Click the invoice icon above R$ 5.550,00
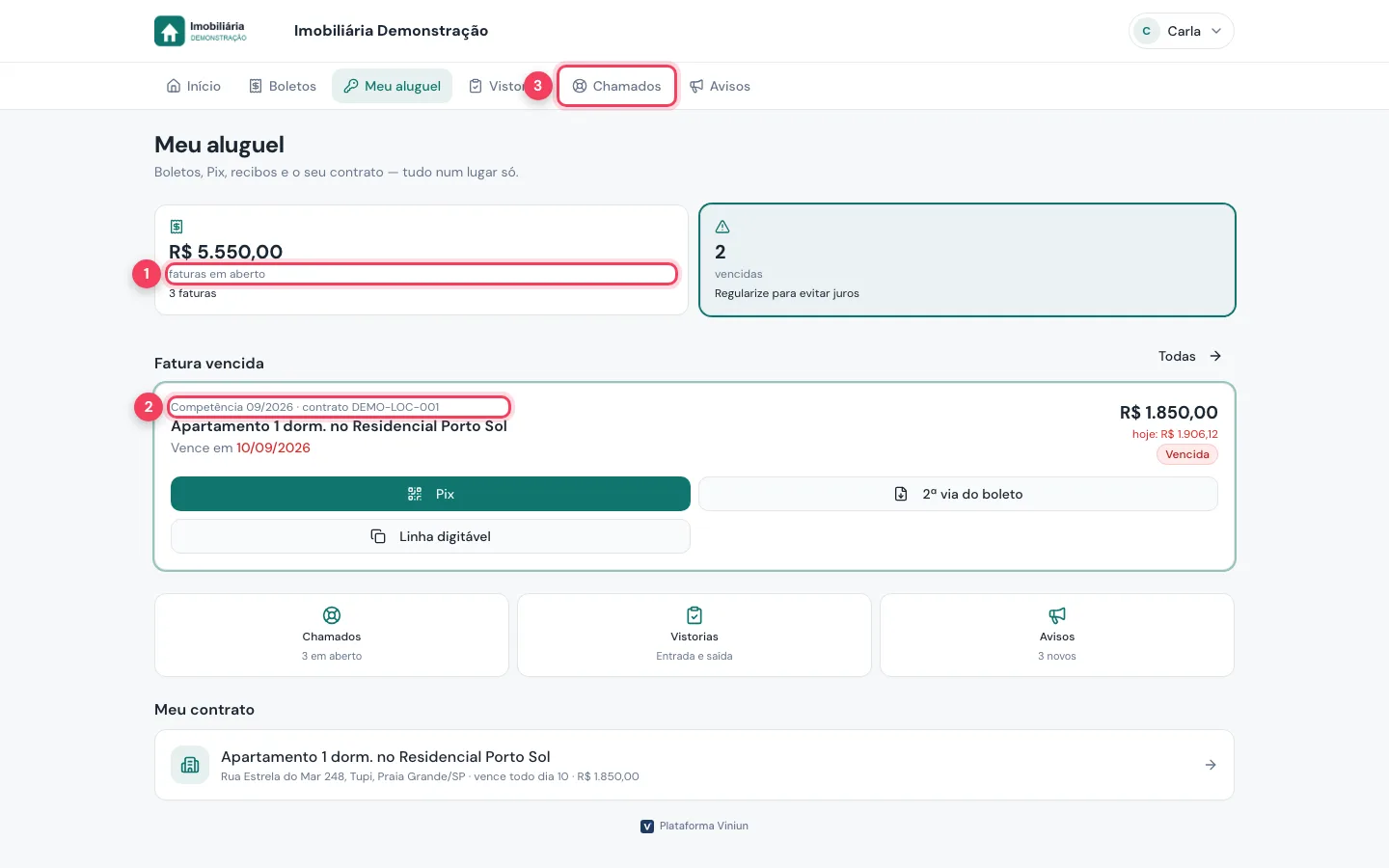This screenshot has height=868, width=1389. click(x=177, y=227)
